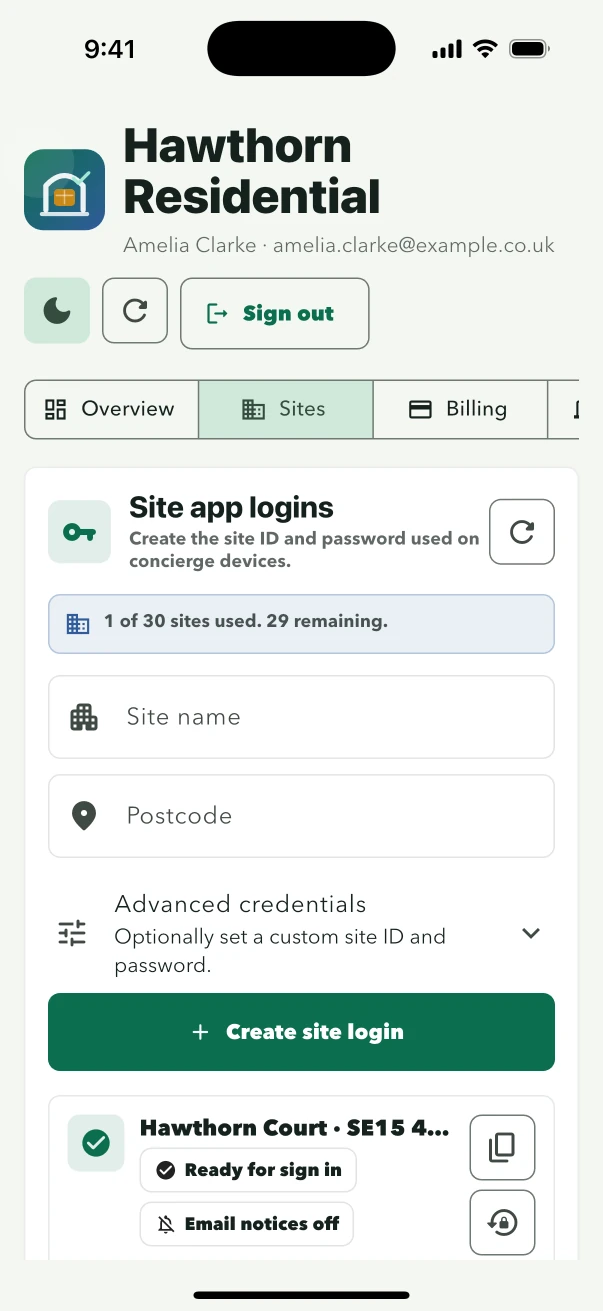Screen dimensions: 603x1311
Task: Click the location pin icon in Postcode field
Action: 84,816
